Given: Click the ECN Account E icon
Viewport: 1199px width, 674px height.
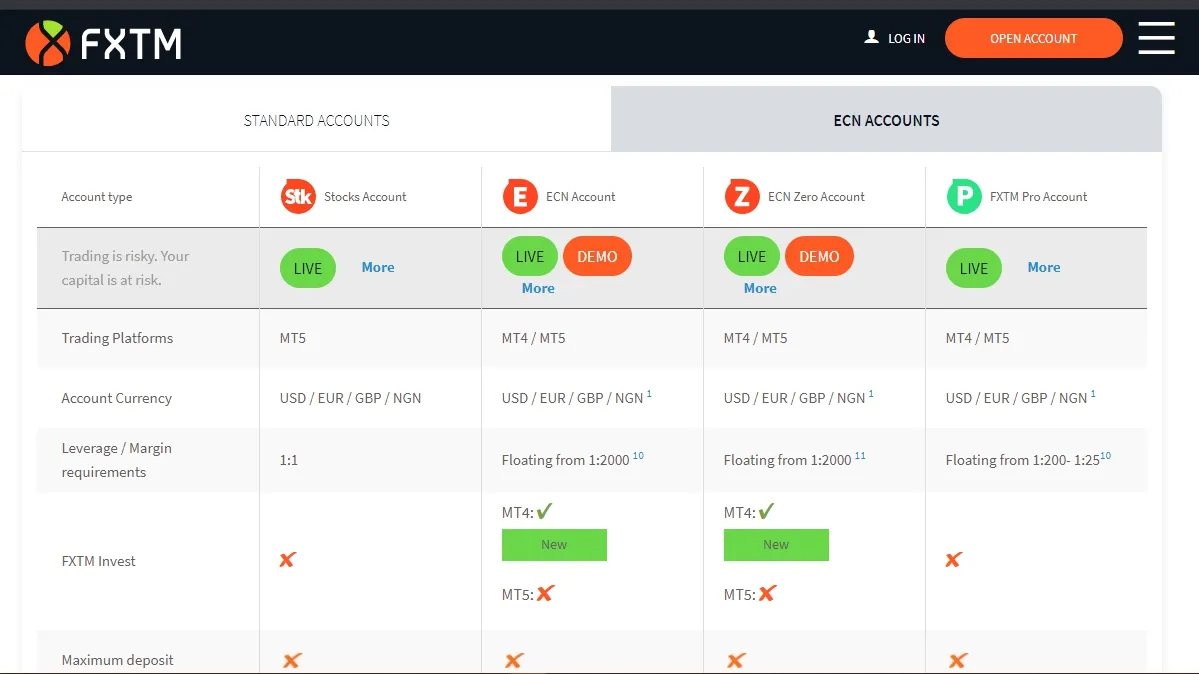Looking at the screenshot, I should pos(520,197).
